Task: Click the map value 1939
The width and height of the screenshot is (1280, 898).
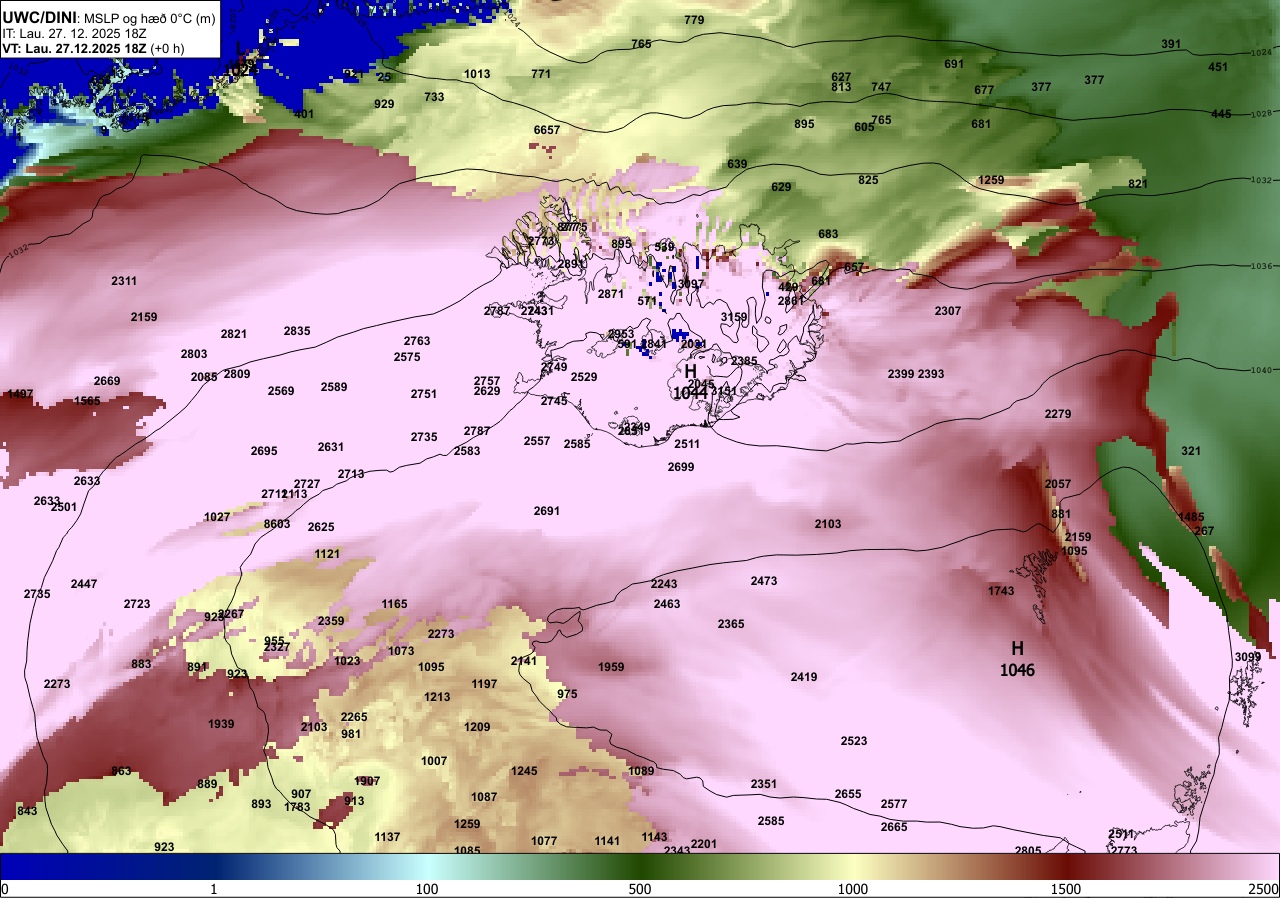Action: point(221,724)
